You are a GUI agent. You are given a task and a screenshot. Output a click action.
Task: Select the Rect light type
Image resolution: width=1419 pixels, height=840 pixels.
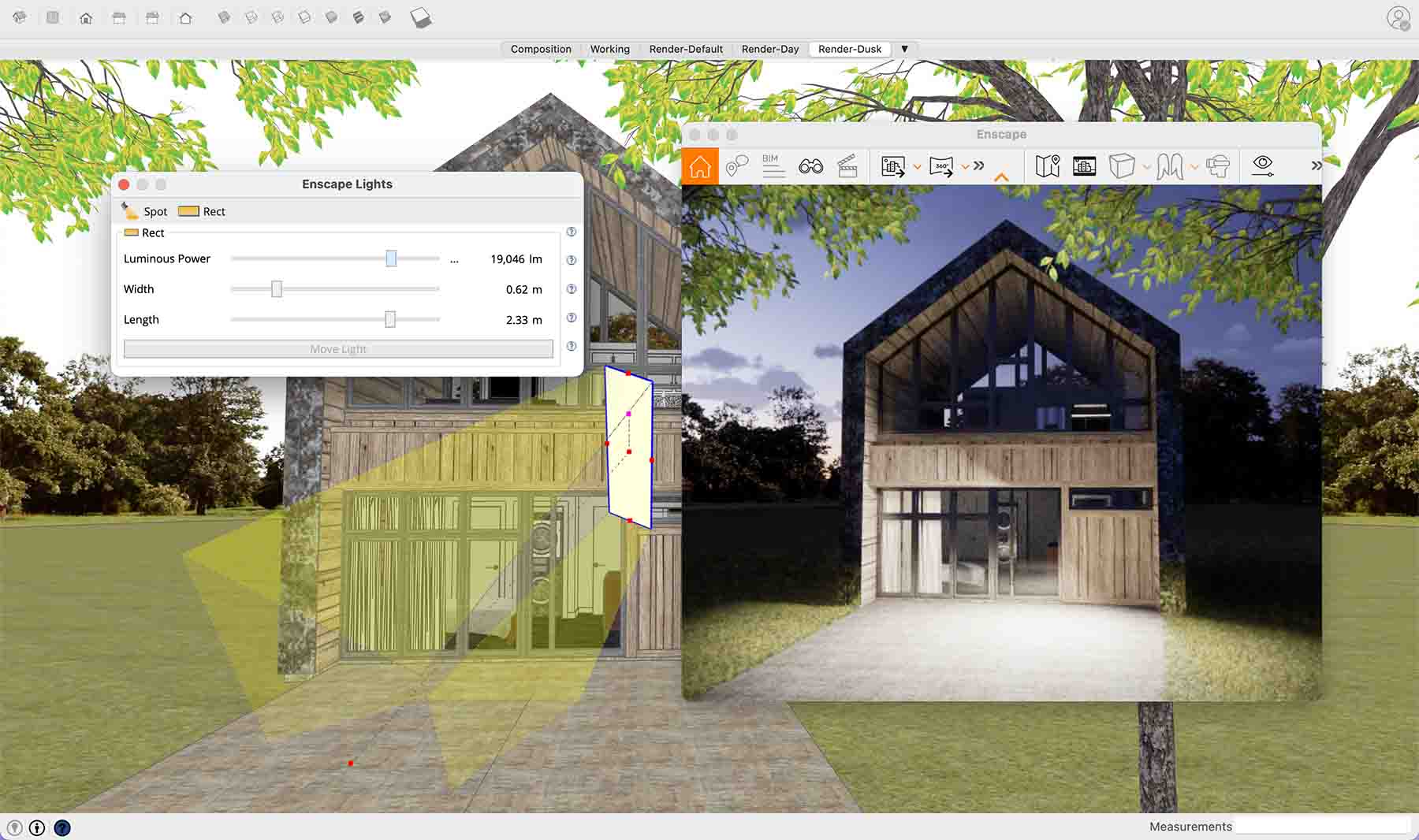pyautogui.click(x=202, y=211)
